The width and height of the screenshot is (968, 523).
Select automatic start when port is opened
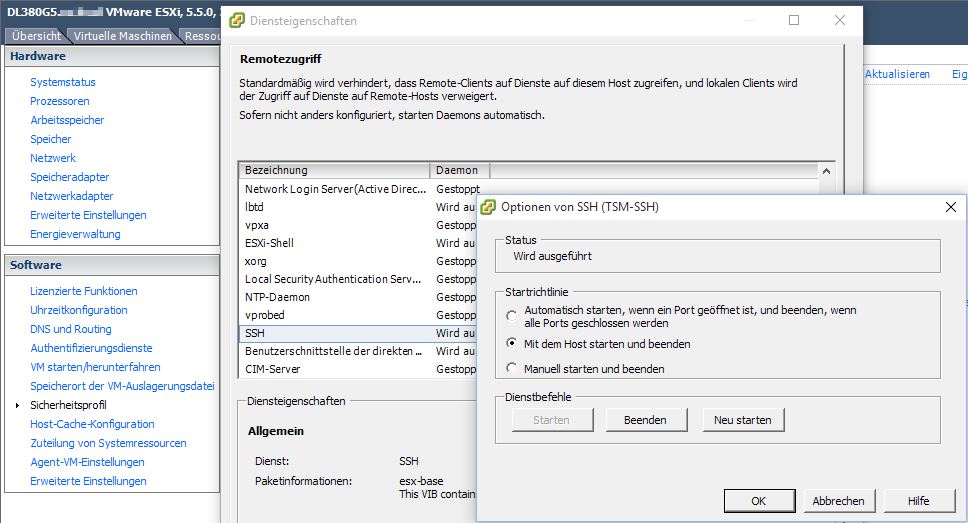coord(513,317)
